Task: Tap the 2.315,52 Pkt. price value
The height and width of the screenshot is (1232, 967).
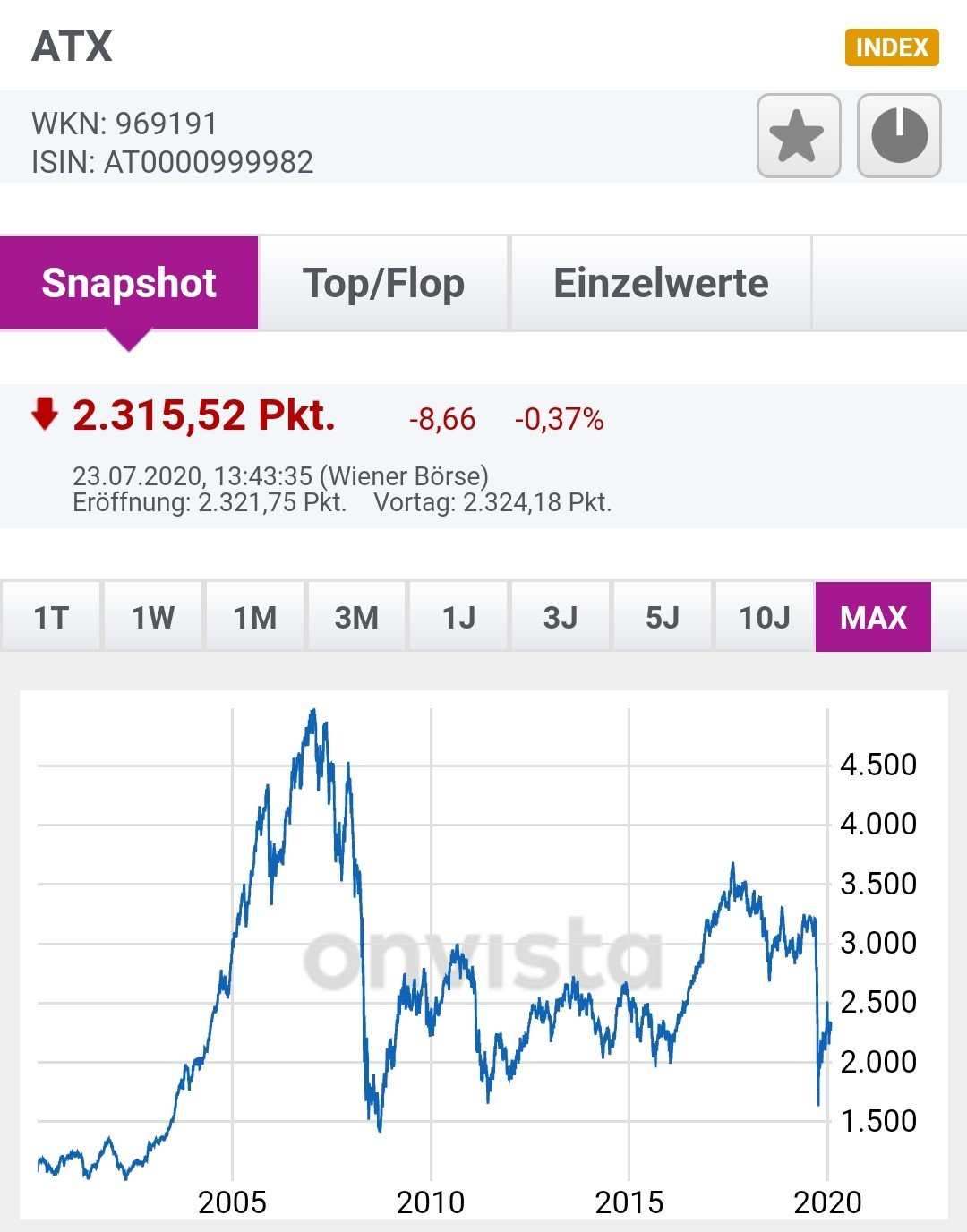Action: click(204, 415)
